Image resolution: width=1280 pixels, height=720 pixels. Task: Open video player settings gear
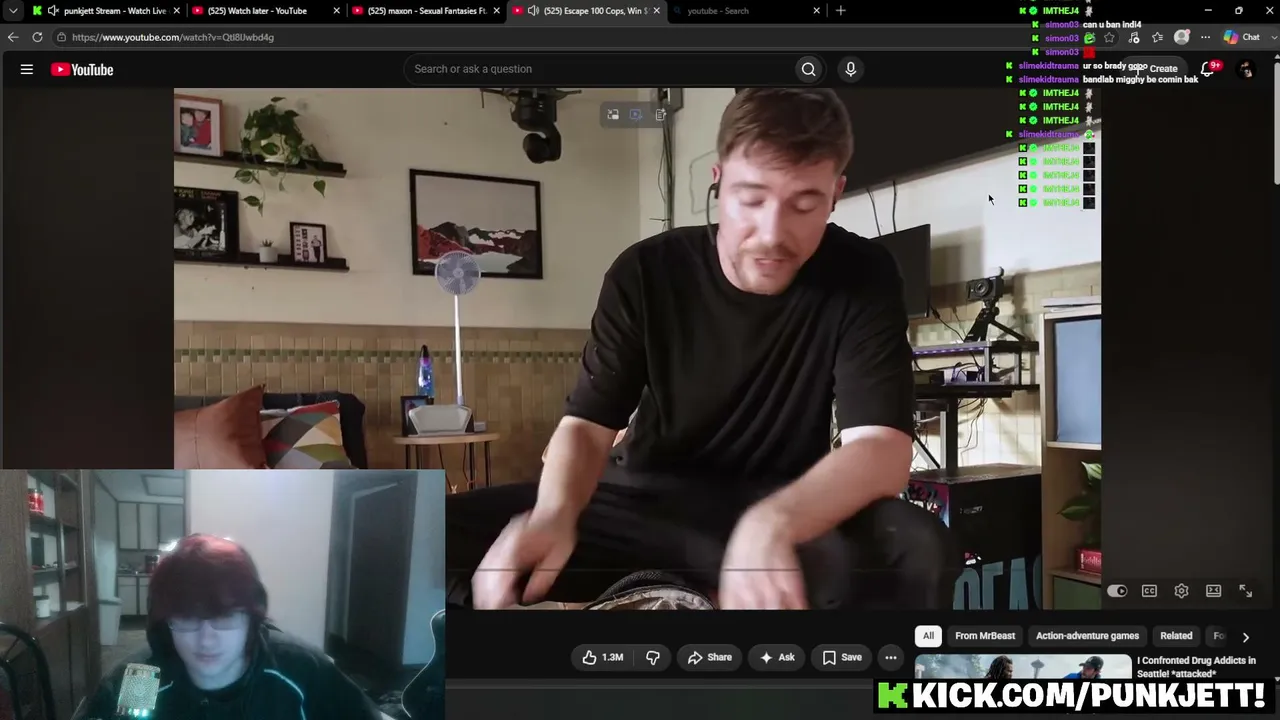(x=1181, y=591)
